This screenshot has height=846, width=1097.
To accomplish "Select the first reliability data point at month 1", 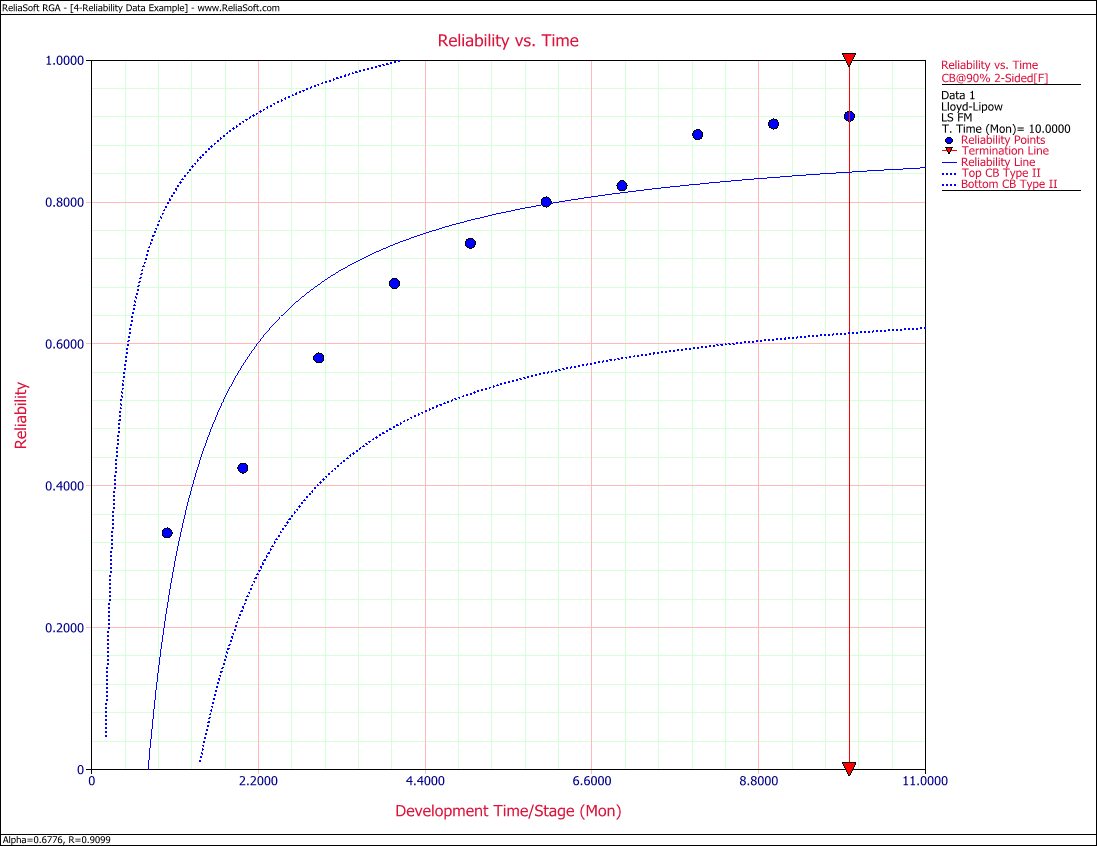I will (x=167, y=533).
